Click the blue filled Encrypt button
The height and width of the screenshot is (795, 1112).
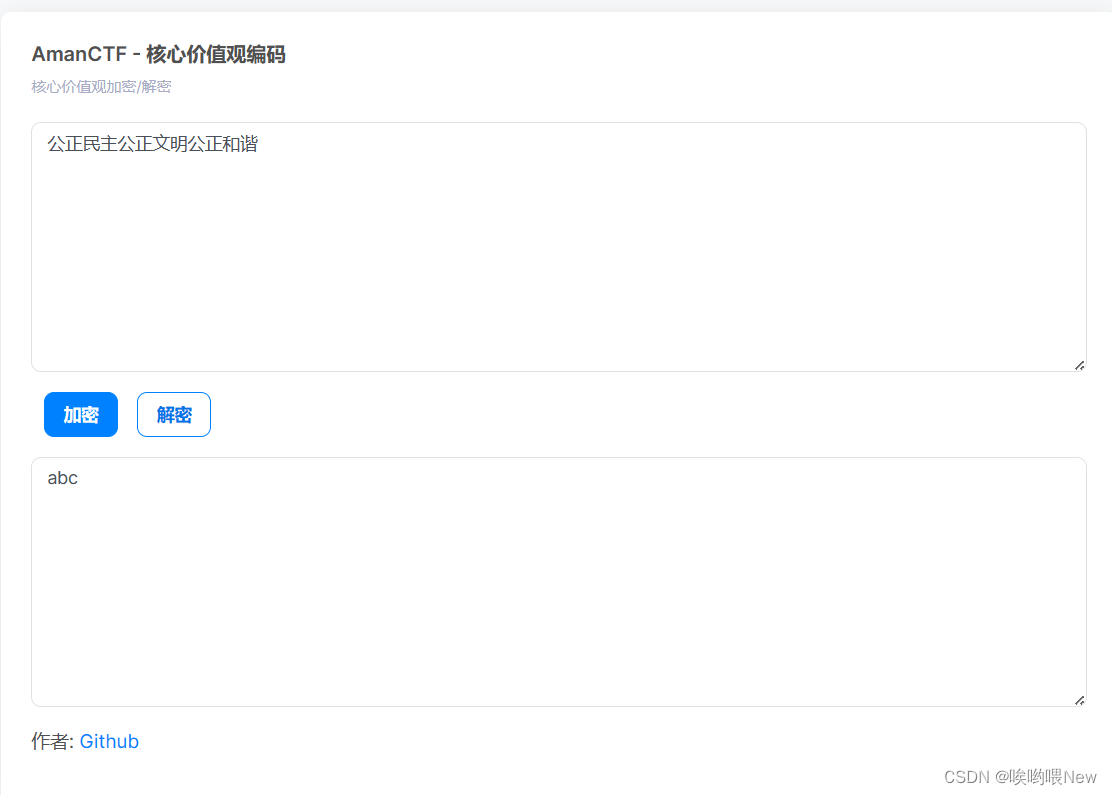pyautogui.click(x=80, y=414)
